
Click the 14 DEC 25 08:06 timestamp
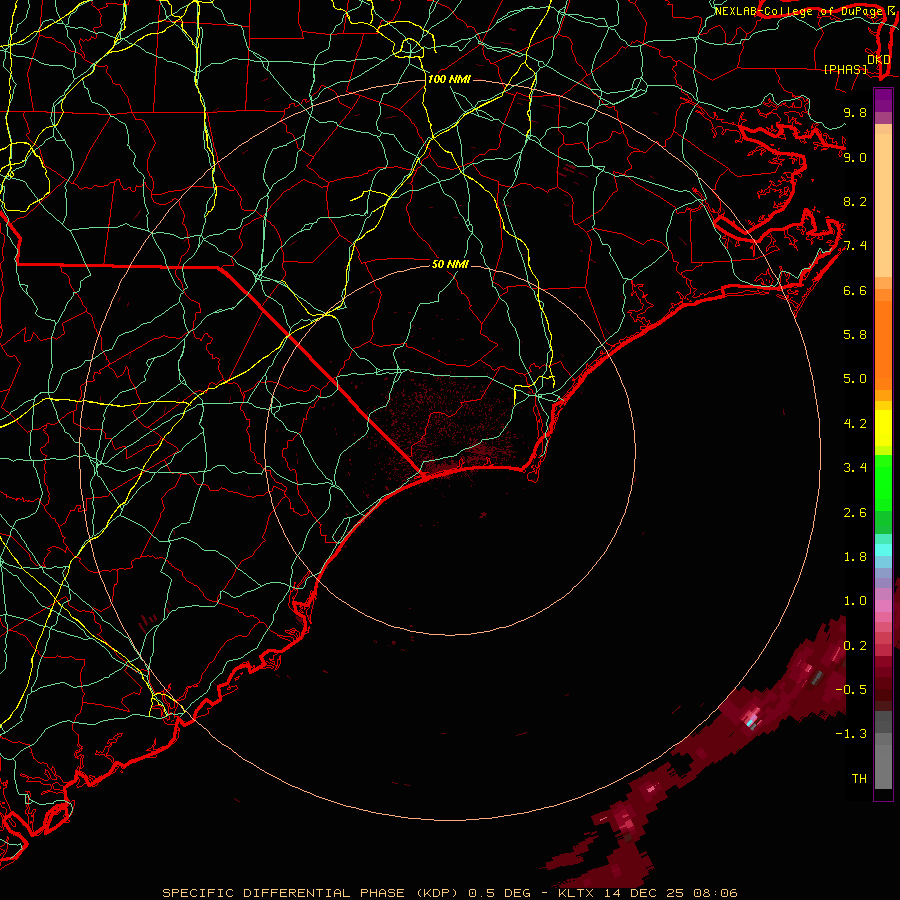click(x=668, y=893)
